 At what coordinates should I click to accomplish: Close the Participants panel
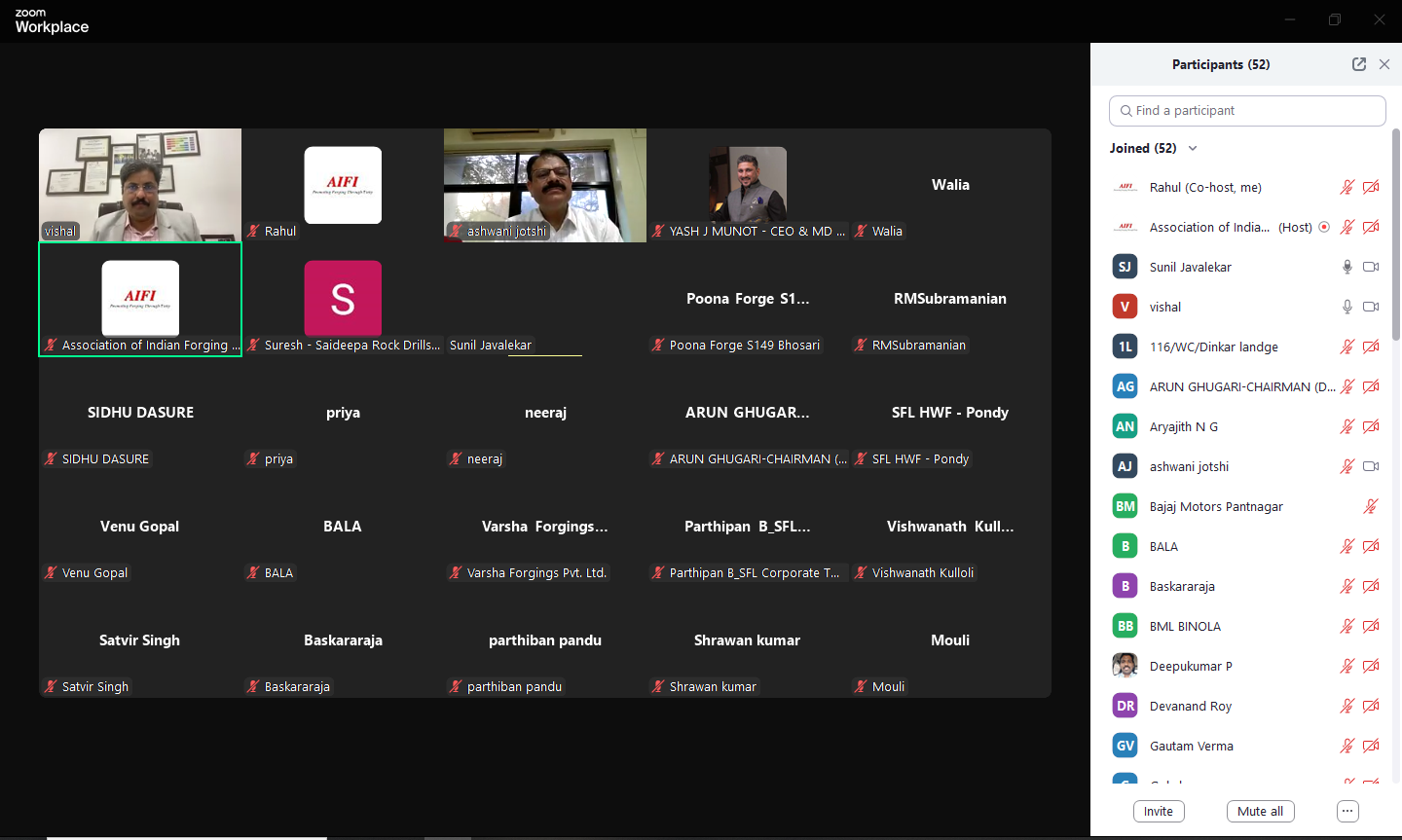(x=1384, y=64)
